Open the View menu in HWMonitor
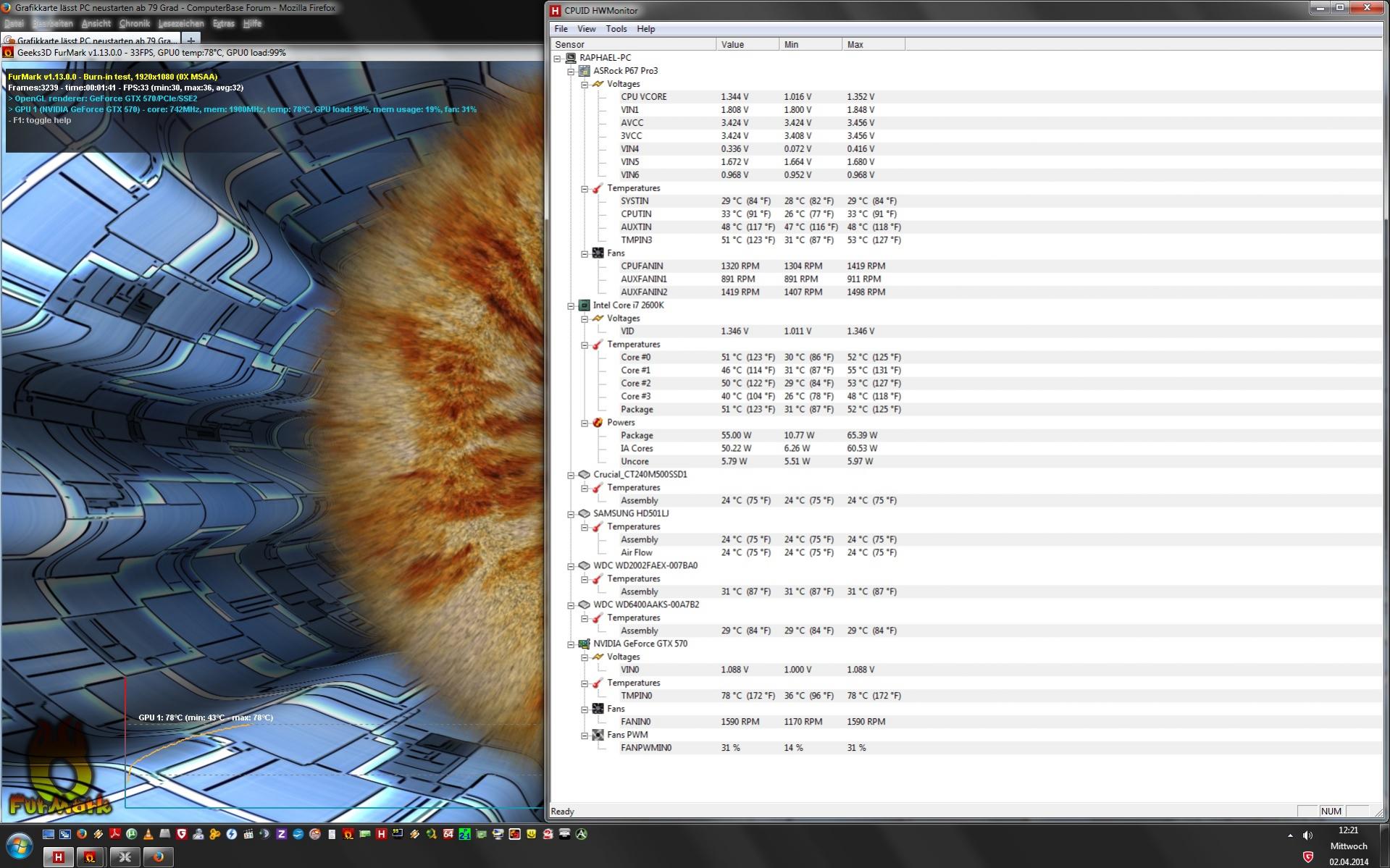The width and height of the screenshot is (1390, 868). pyautogui.click(x=587, y=29)
